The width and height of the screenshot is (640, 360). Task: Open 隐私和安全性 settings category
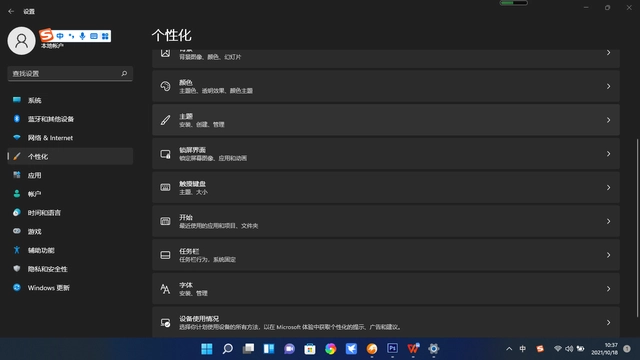click(70, 269)
